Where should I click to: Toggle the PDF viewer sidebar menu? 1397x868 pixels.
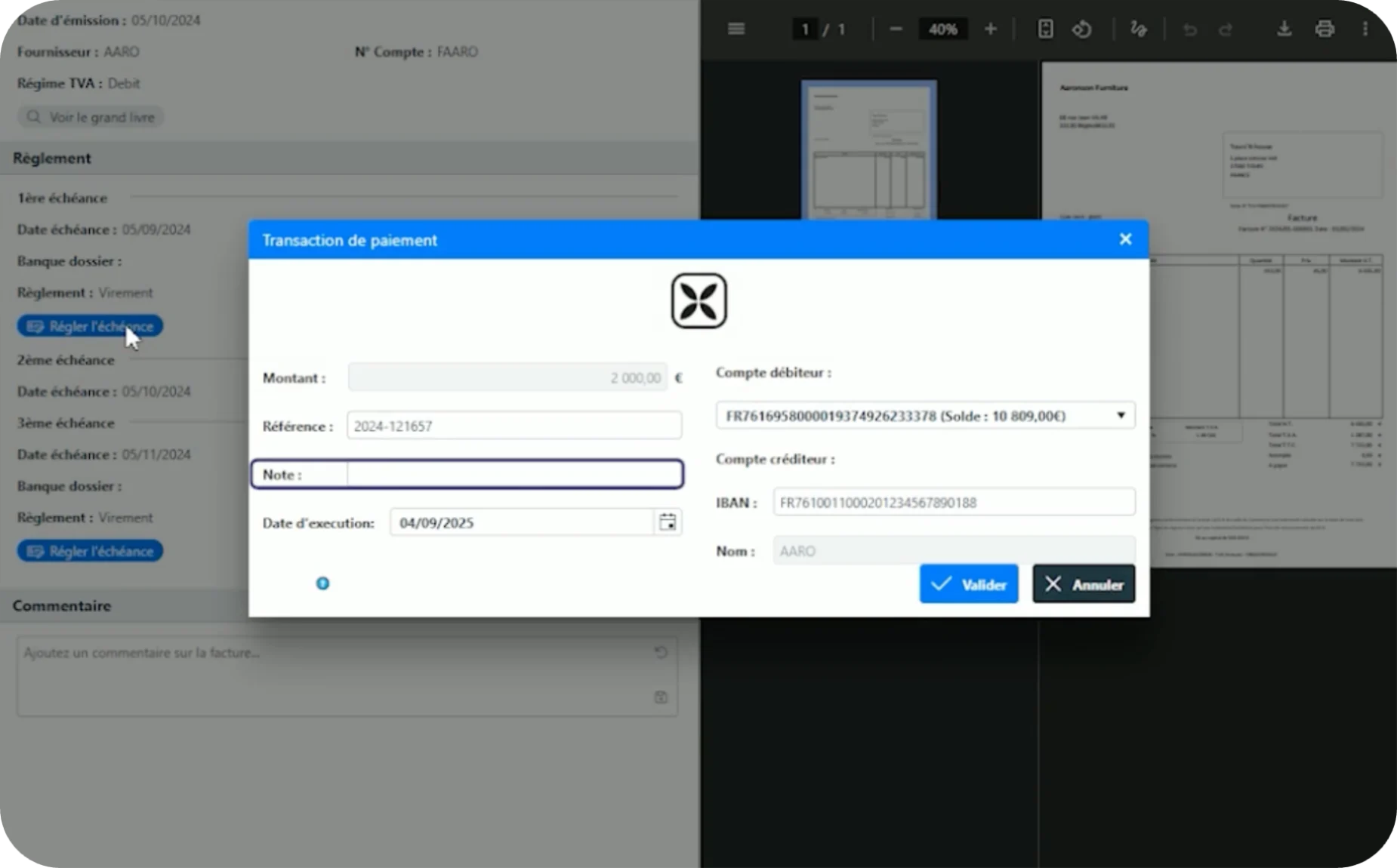(736, 29)
